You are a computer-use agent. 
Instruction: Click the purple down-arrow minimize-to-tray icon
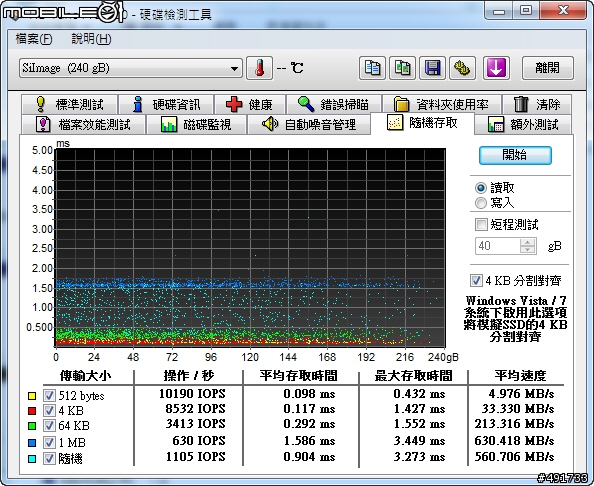496,68
